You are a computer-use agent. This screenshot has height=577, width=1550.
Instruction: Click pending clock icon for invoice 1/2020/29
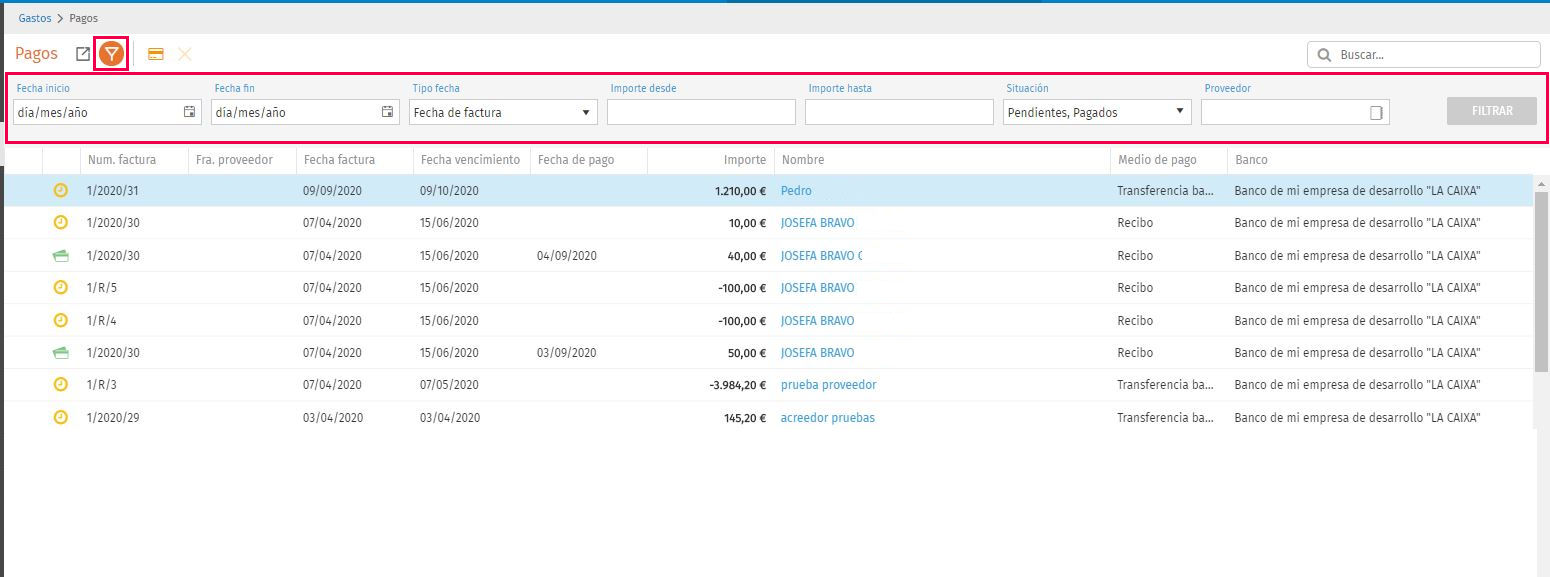60,417
